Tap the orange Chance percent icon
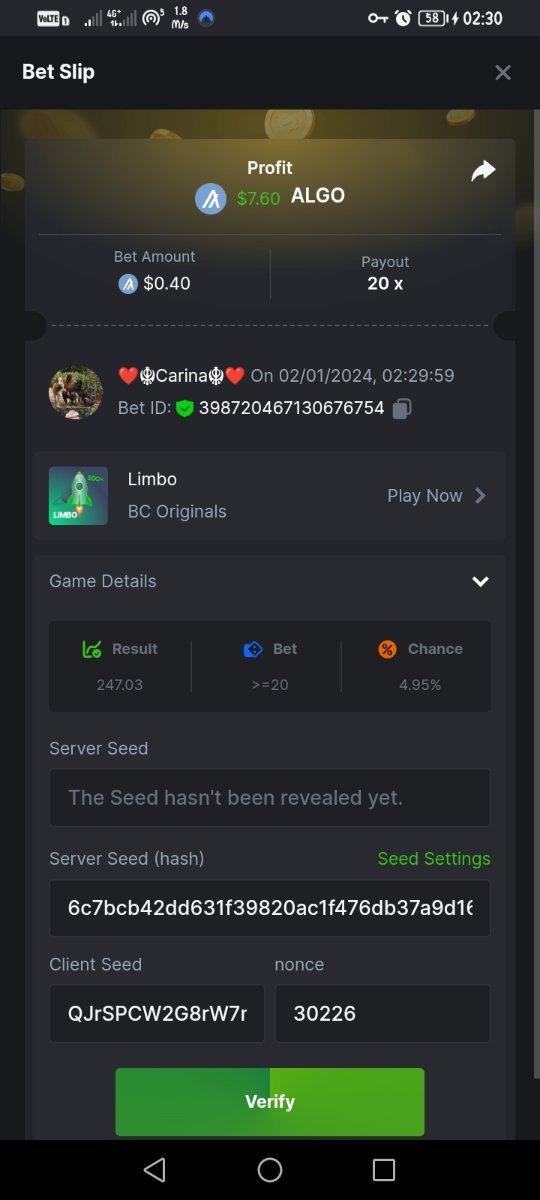Image resolution: width=540 pixels, height=1200 pixels. (x=387, y=649)
